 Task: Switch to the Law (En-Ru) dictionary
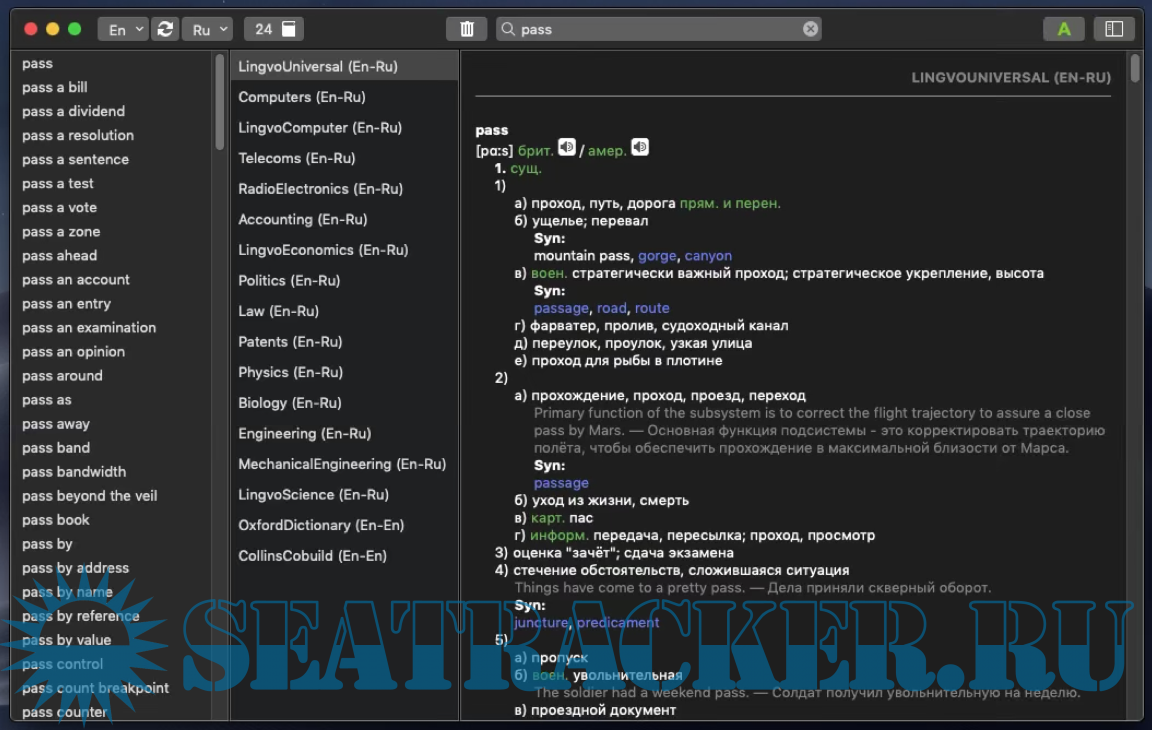tap(278, 311)
